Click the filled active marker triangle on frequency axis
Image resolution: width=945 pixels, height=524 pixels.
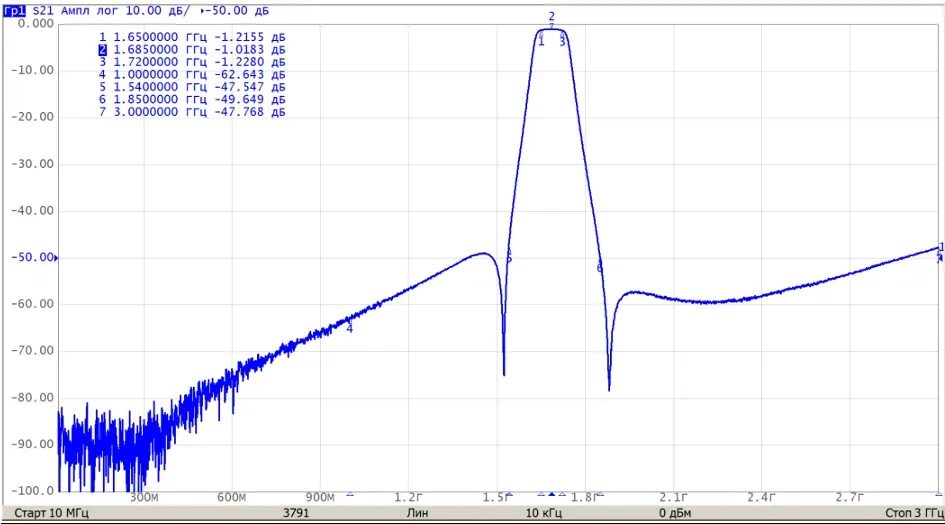[551, 494]
